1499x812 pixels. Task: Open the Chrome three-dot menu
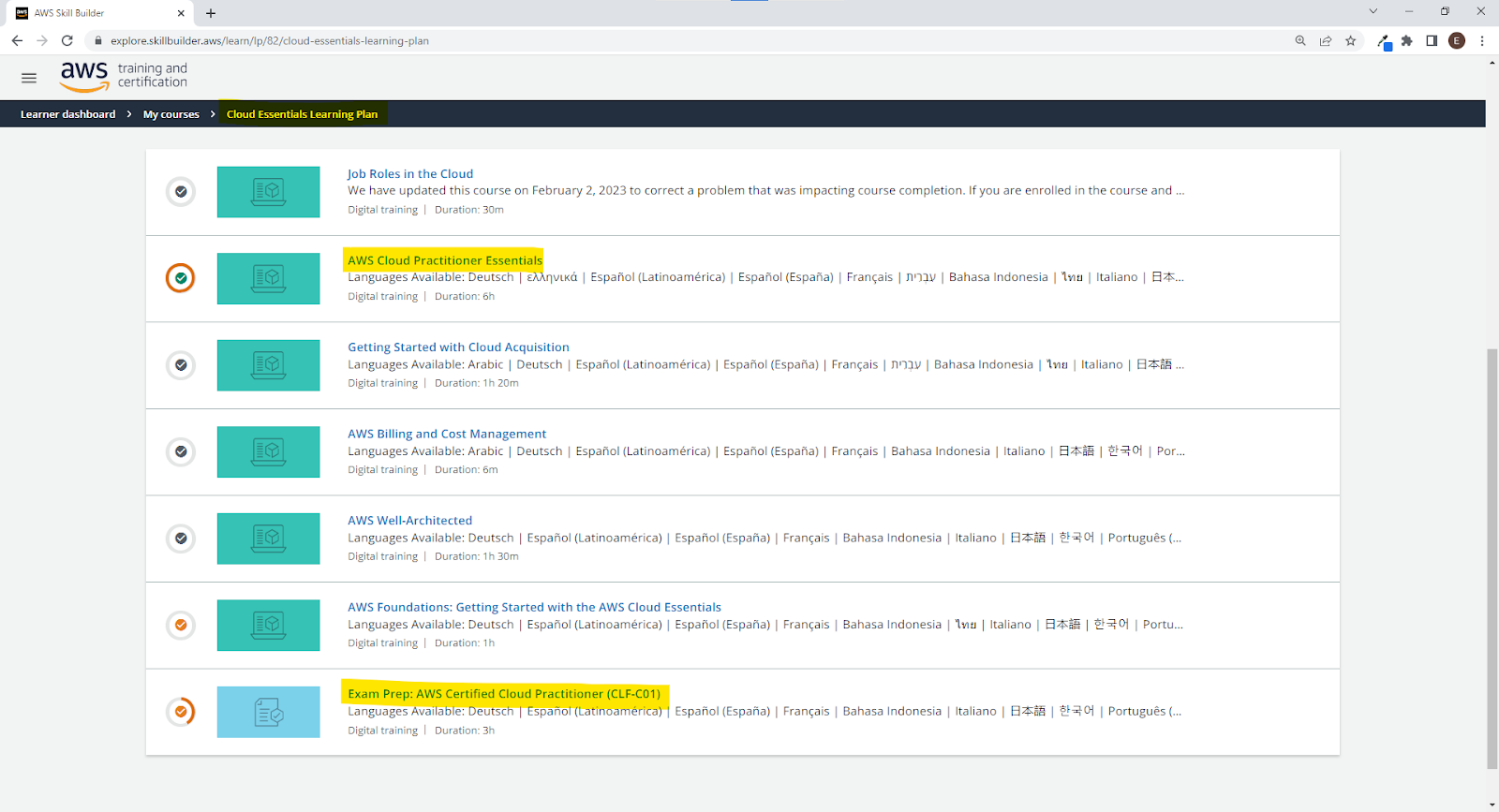point(1482,40)
